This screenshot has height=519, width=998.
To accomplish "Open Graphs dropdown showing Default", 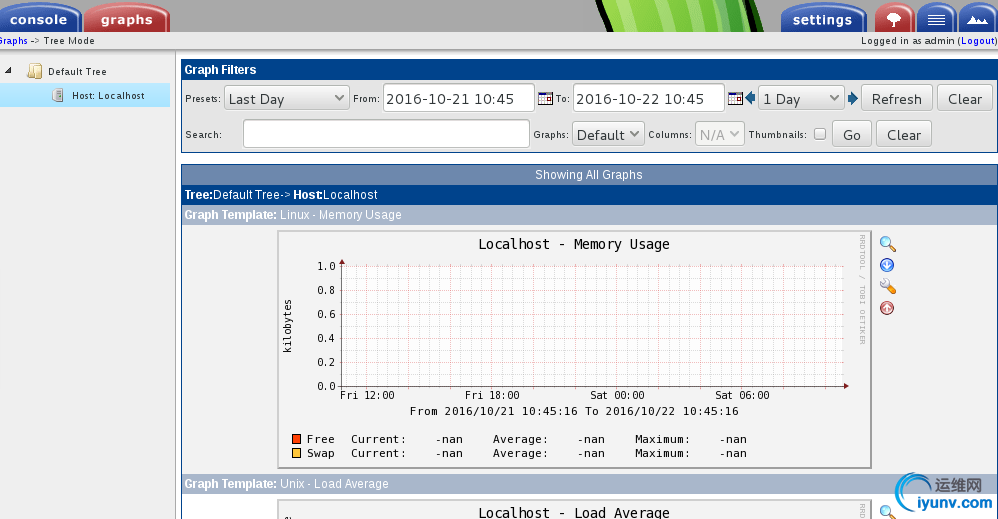I will (608, 134).
